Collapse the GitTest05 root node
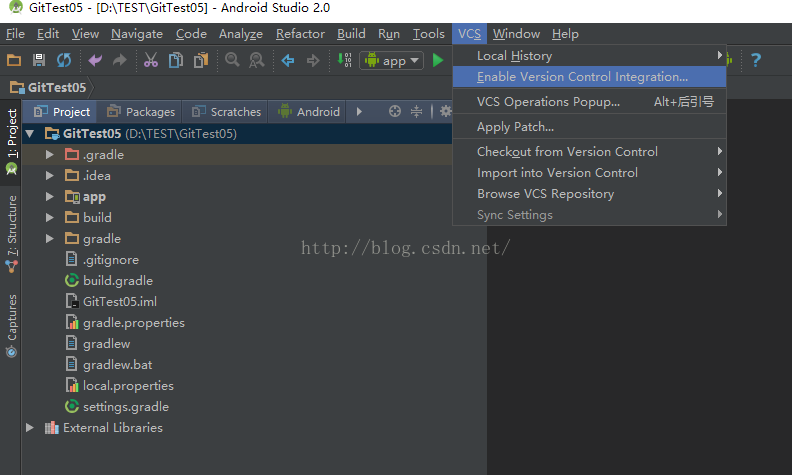The height and width of the screenshot is (475, 792). pos(30,134)
